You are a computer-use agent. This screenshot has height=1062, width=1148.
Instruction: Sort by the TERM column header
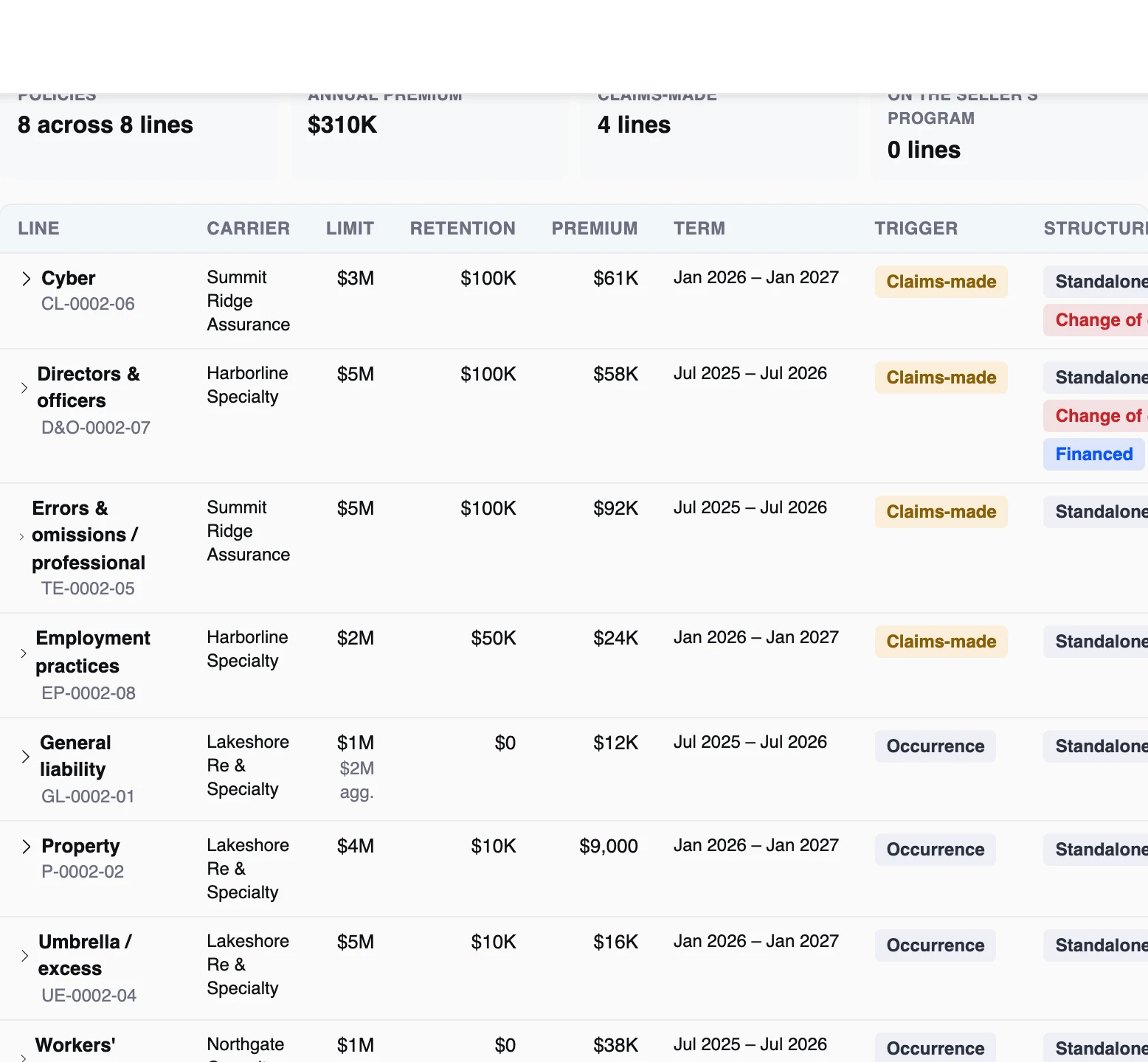(699, 229)
